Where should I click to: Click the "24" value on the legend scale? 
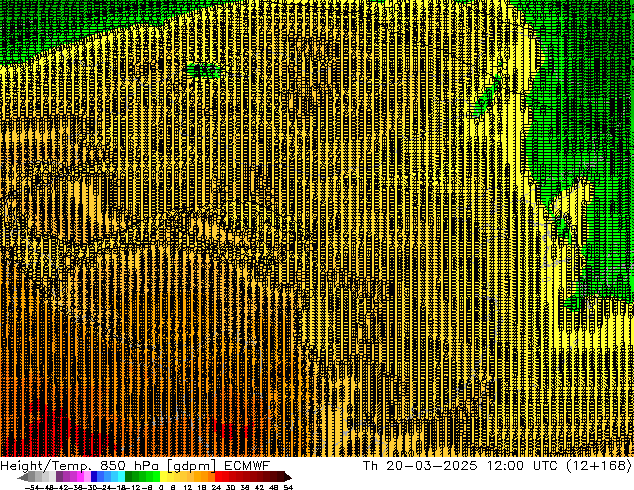216,488
